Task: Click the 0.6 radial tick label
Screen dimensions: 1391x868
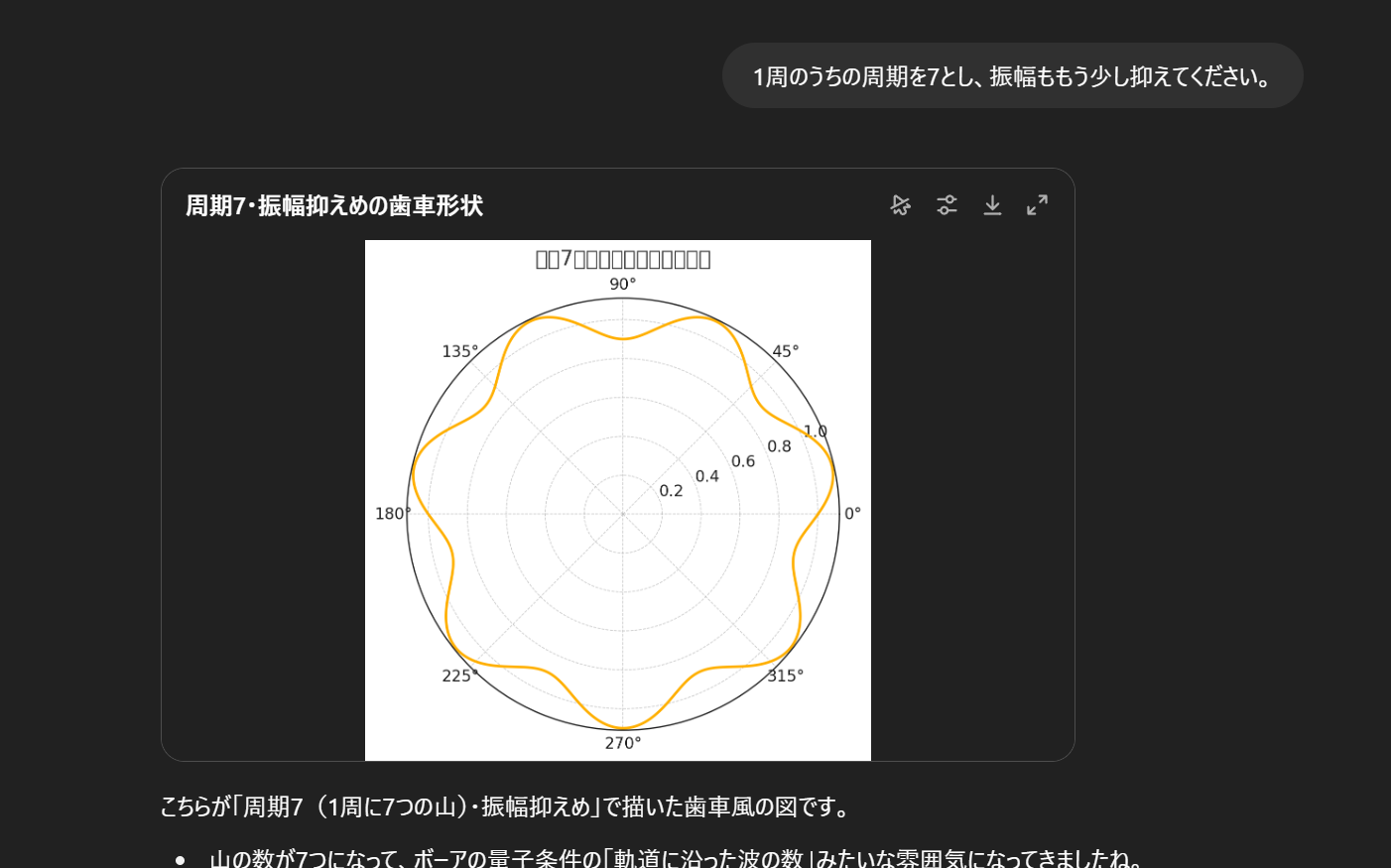Action: coord(743,461)
